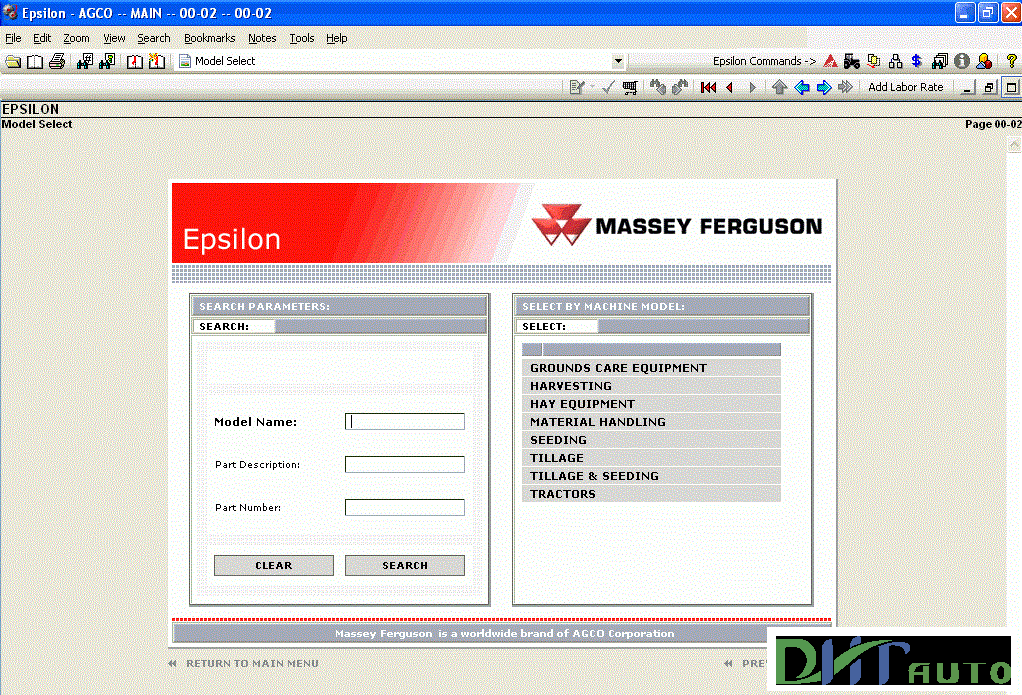The image size is (1022, 695).
Task: Click the printer icon
Action: click(57, 61)
